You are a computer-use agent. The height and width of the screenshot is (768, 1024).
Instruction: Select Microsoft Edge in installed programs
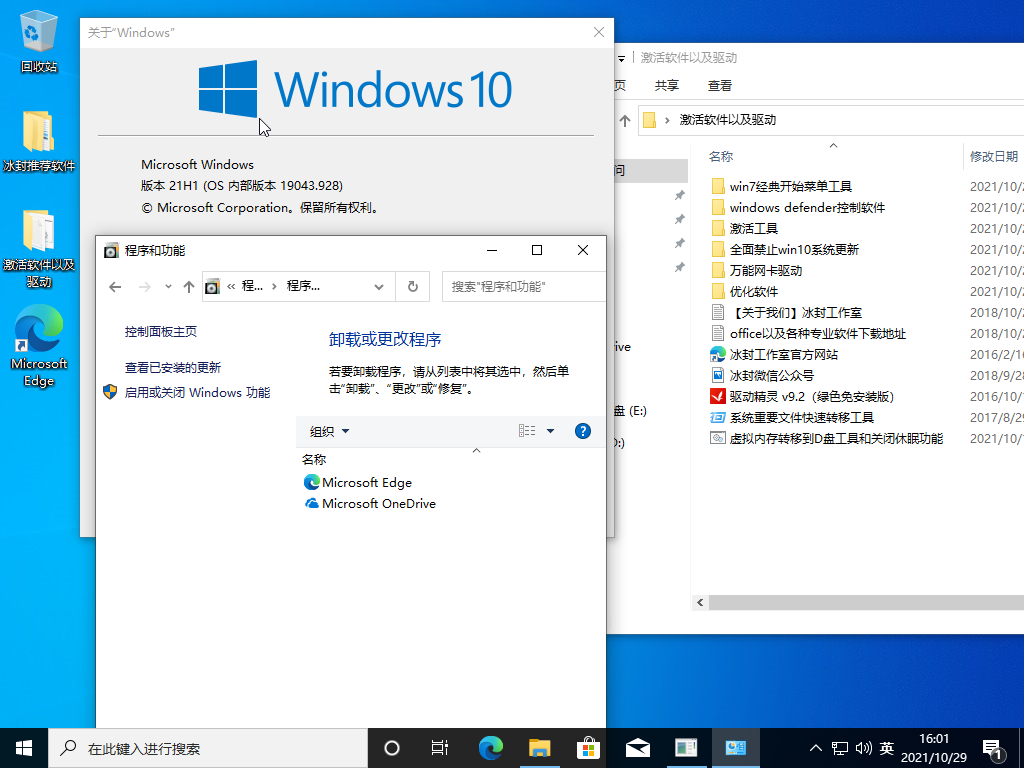pyautogui.click(x=358, y=483)
